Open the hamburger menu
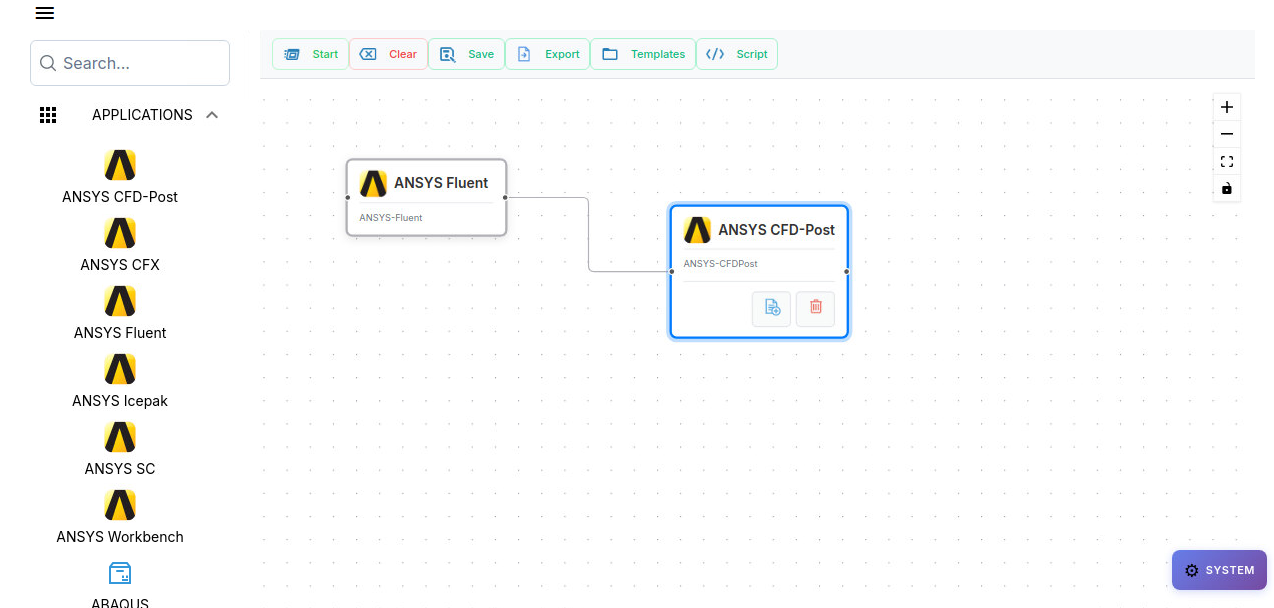Viewport: 1274px width, 608px height. pos(44,13)
